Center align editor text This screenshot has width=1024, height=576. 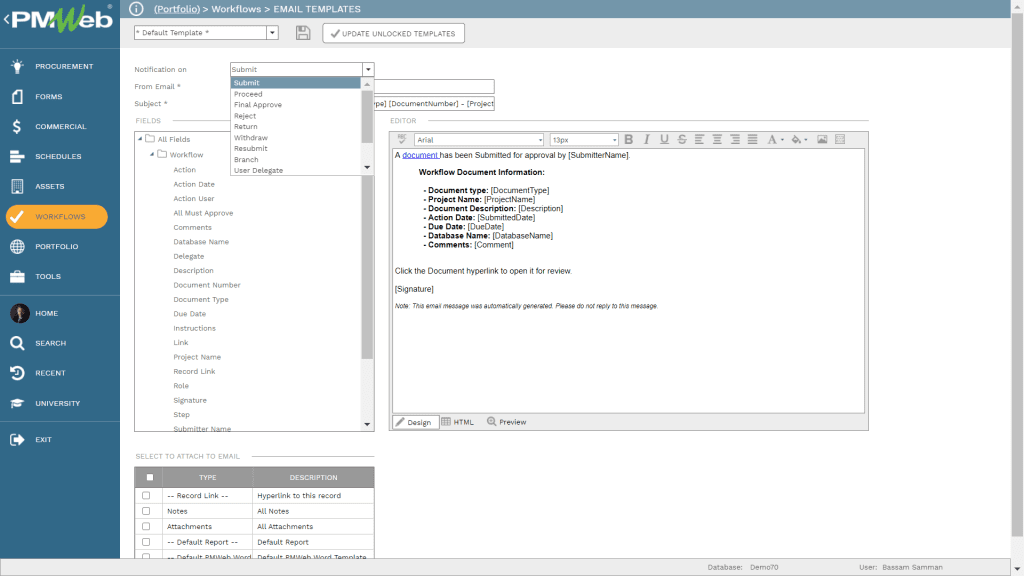click(x=717, y=139)
